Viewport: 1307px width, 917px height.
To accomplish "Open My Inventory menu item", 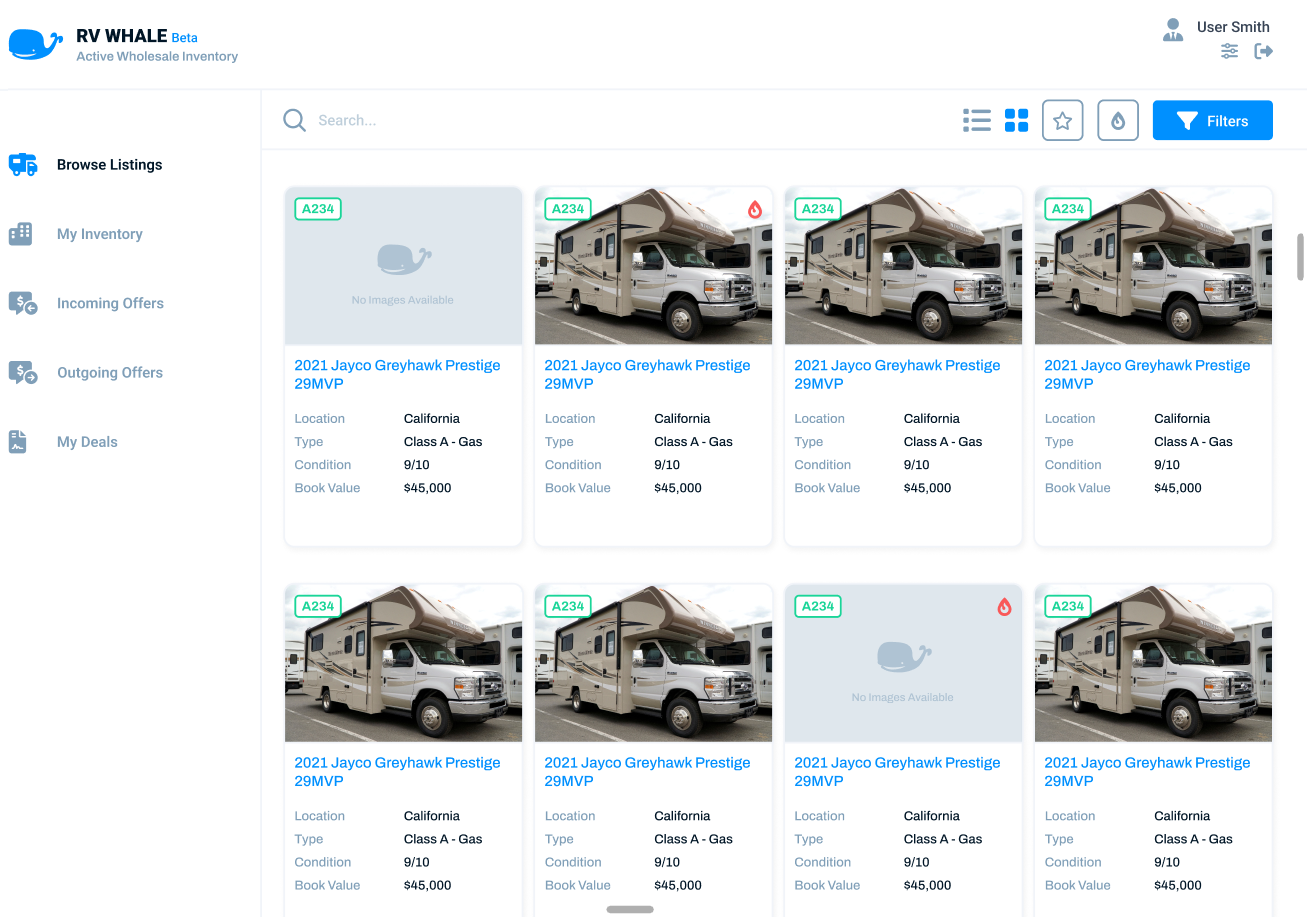I will pyautogui.click(x=100, y=234).
